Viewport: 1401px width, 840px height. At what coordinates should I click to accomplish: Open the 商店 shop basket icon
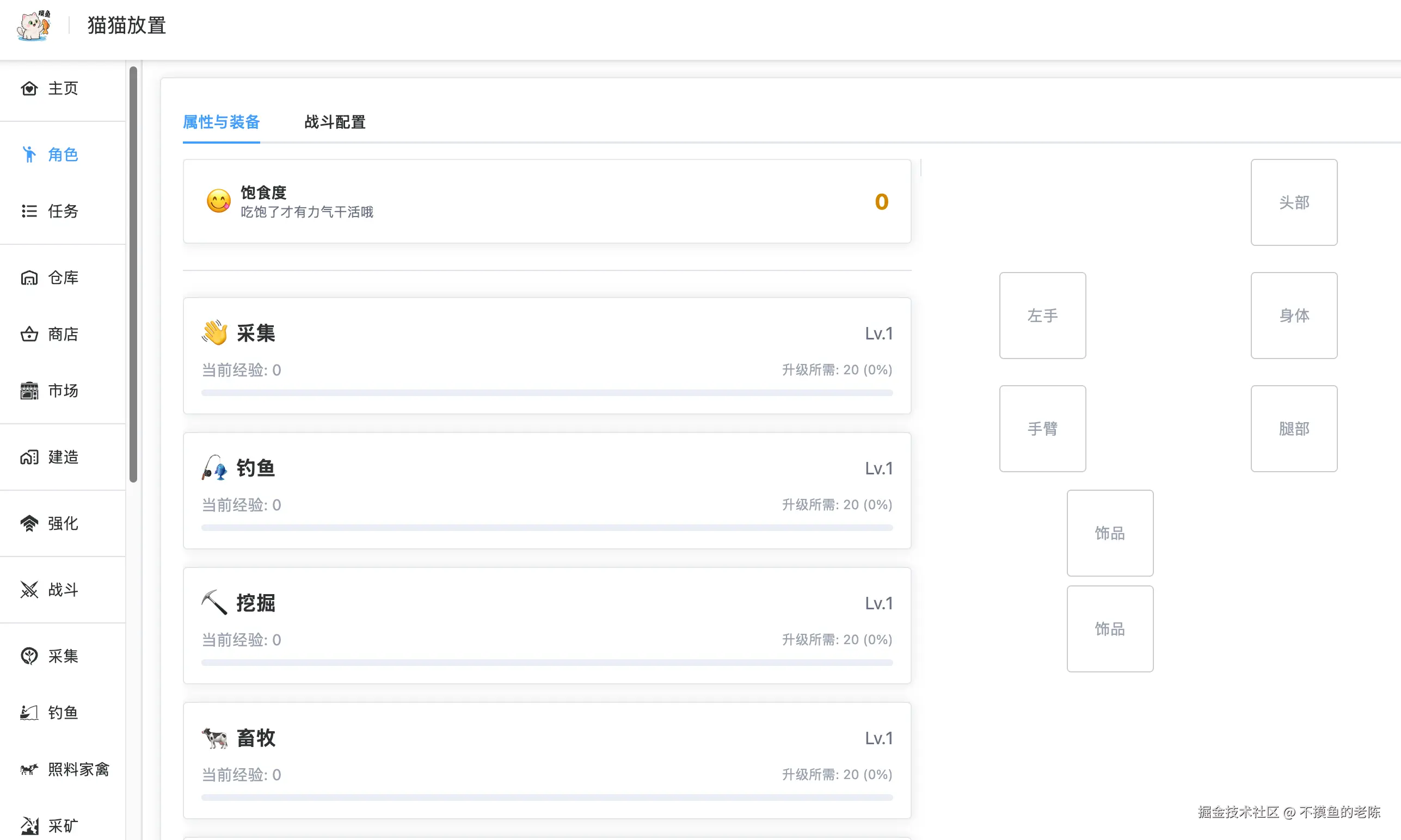point(29,335)
